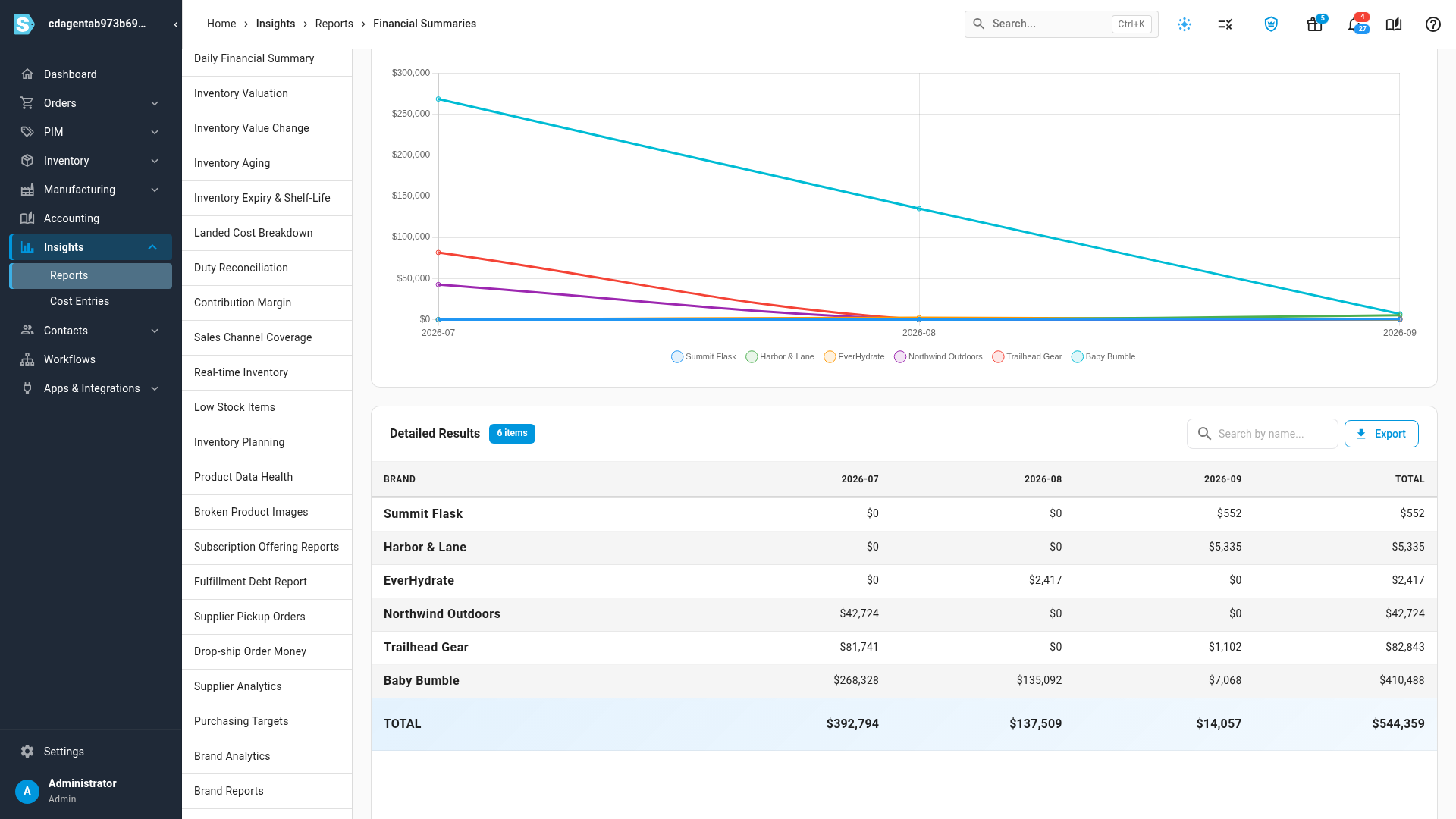Open Brand Analytics report
The width and height of the screenshot is (1456, 819).
pos(267,756)
